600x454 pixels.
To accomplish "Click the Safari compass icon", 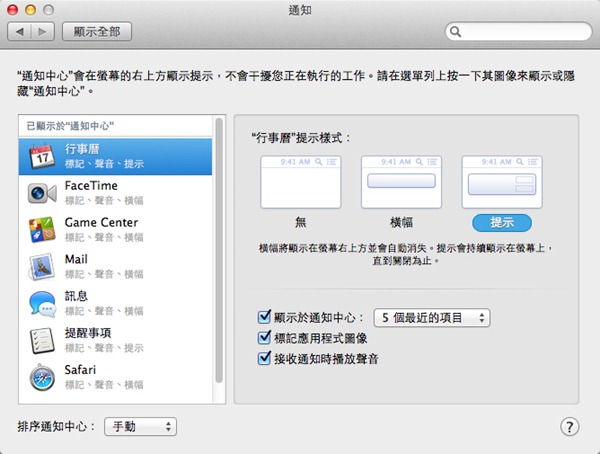I will click(x=42, y=377).
